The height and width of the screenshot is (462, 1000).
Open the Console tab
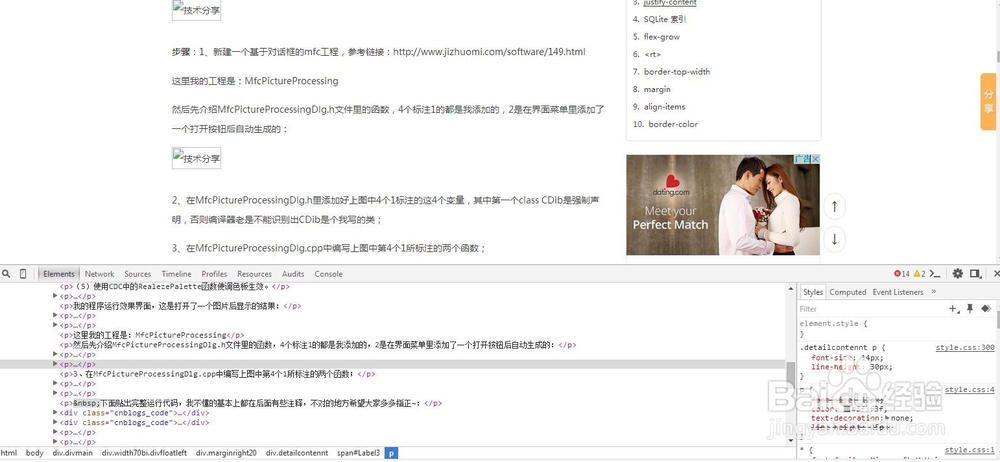pos(328,274)
